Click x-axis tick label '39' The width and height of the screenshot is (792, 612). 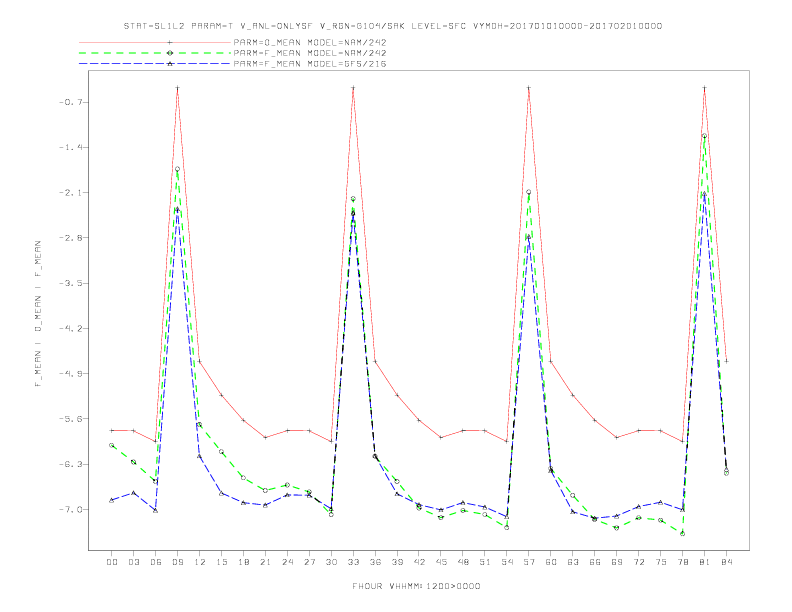(x=397, y=562)
